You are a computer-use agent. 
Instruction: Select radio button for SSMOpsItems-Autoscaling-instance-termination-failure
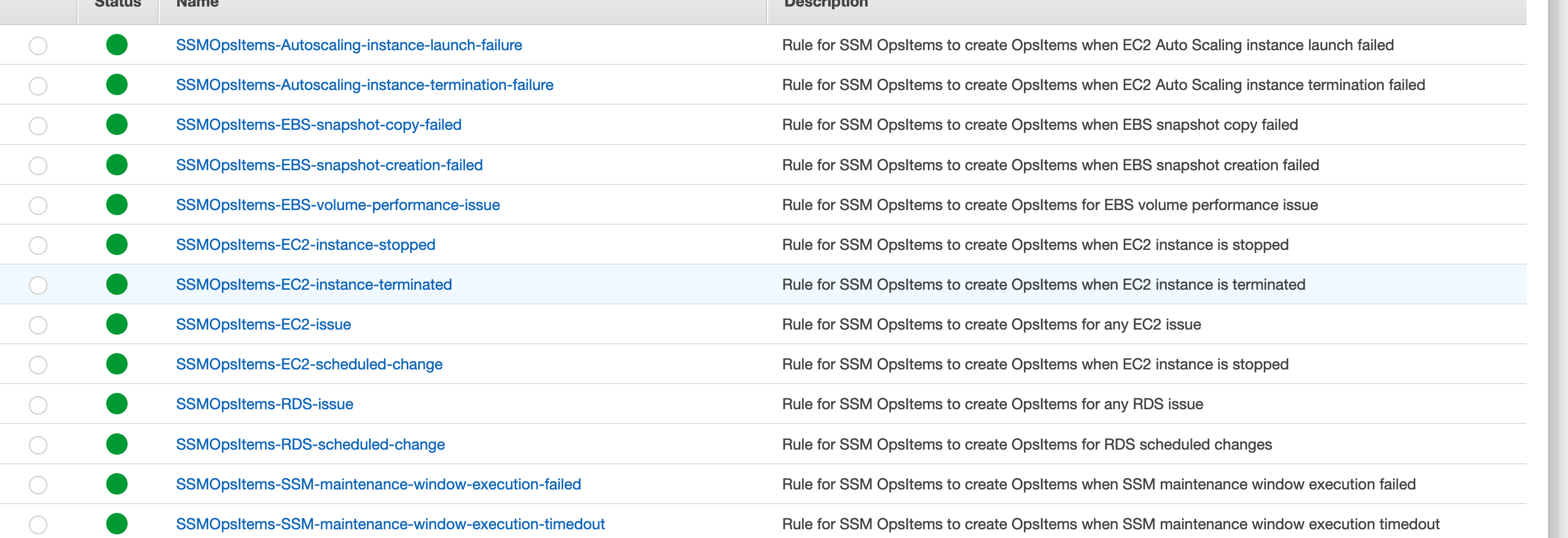point(38,86)
